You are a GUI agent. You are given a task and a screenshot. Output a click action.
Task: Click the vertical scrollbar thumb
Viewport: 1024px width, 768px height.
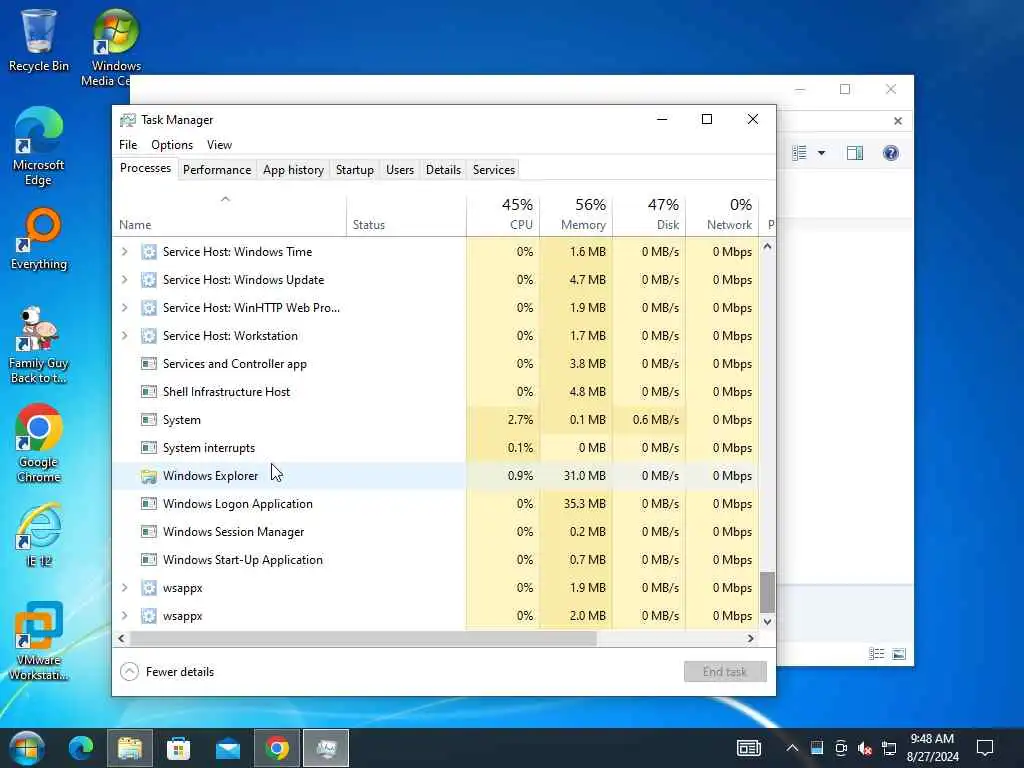click(767, 592)
